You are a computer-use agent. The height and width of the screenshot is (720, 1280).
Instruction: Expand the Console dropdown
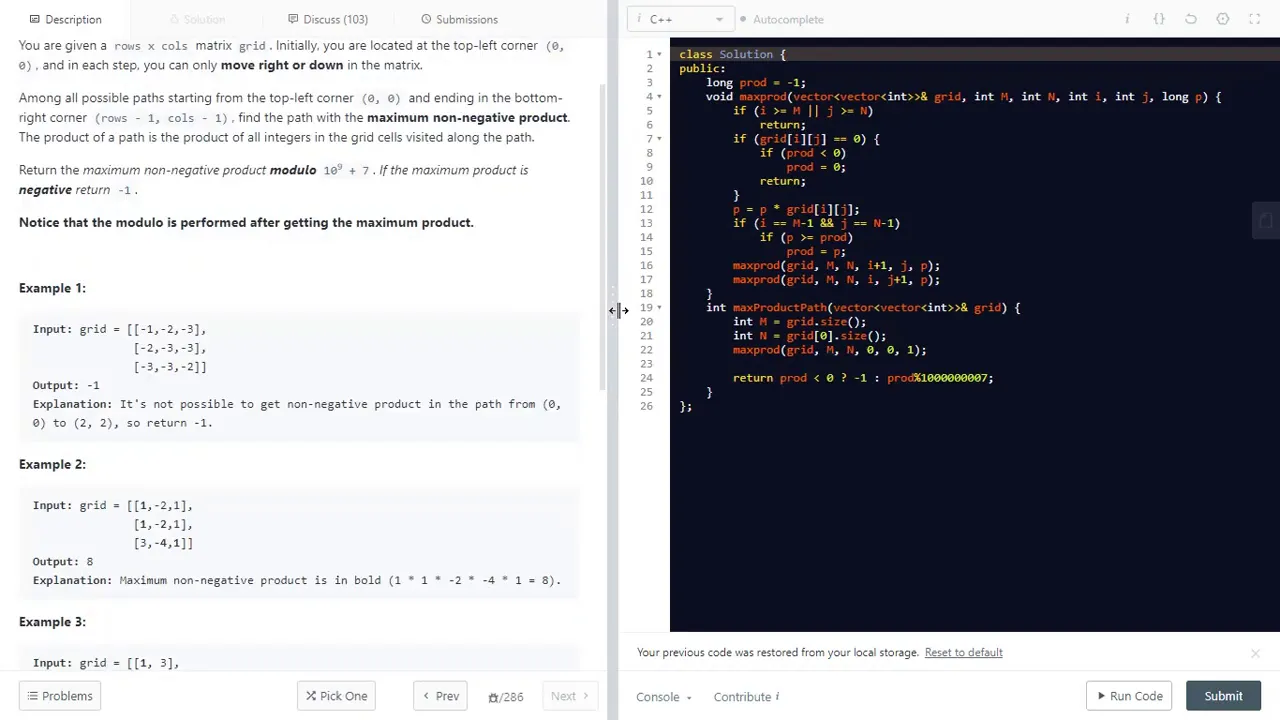[x=664, y=697]
